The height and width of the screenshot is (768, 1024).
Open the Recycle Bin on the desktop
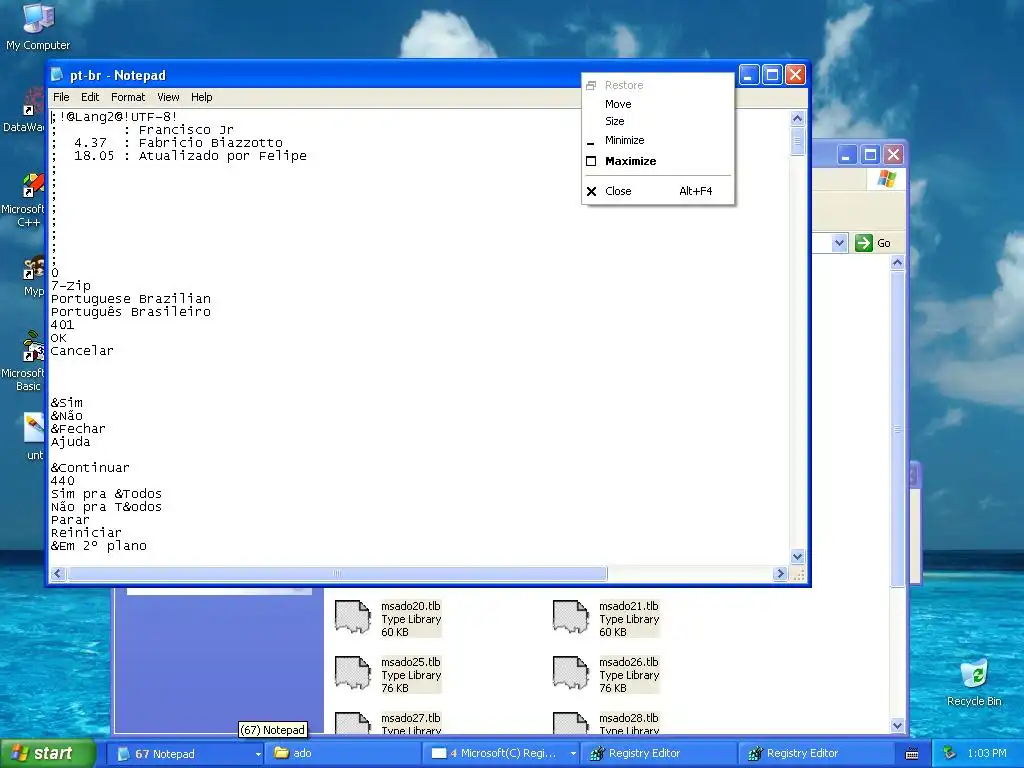click(974, 683)
